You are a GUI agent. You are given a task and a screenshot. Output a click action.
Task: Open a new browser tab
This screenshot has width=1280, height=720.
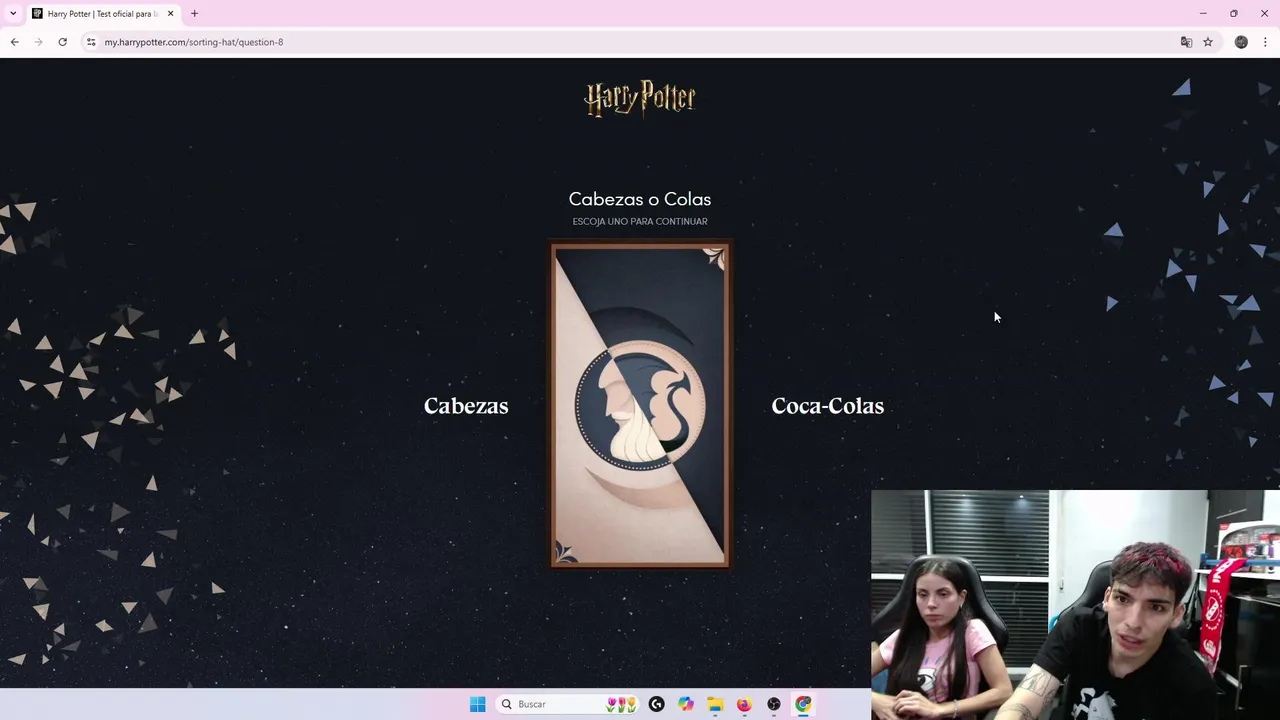pyautogui.click(x=194, y=14)
